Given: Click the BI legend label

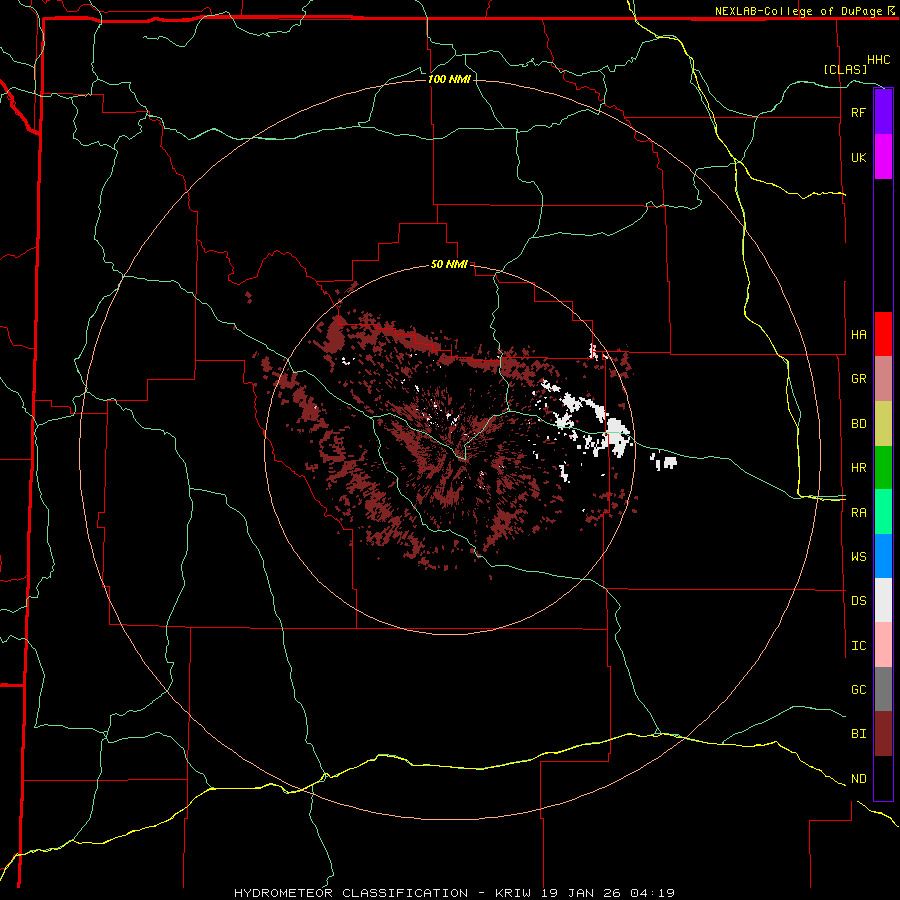Looking at the screenshot, I should 858,734.
